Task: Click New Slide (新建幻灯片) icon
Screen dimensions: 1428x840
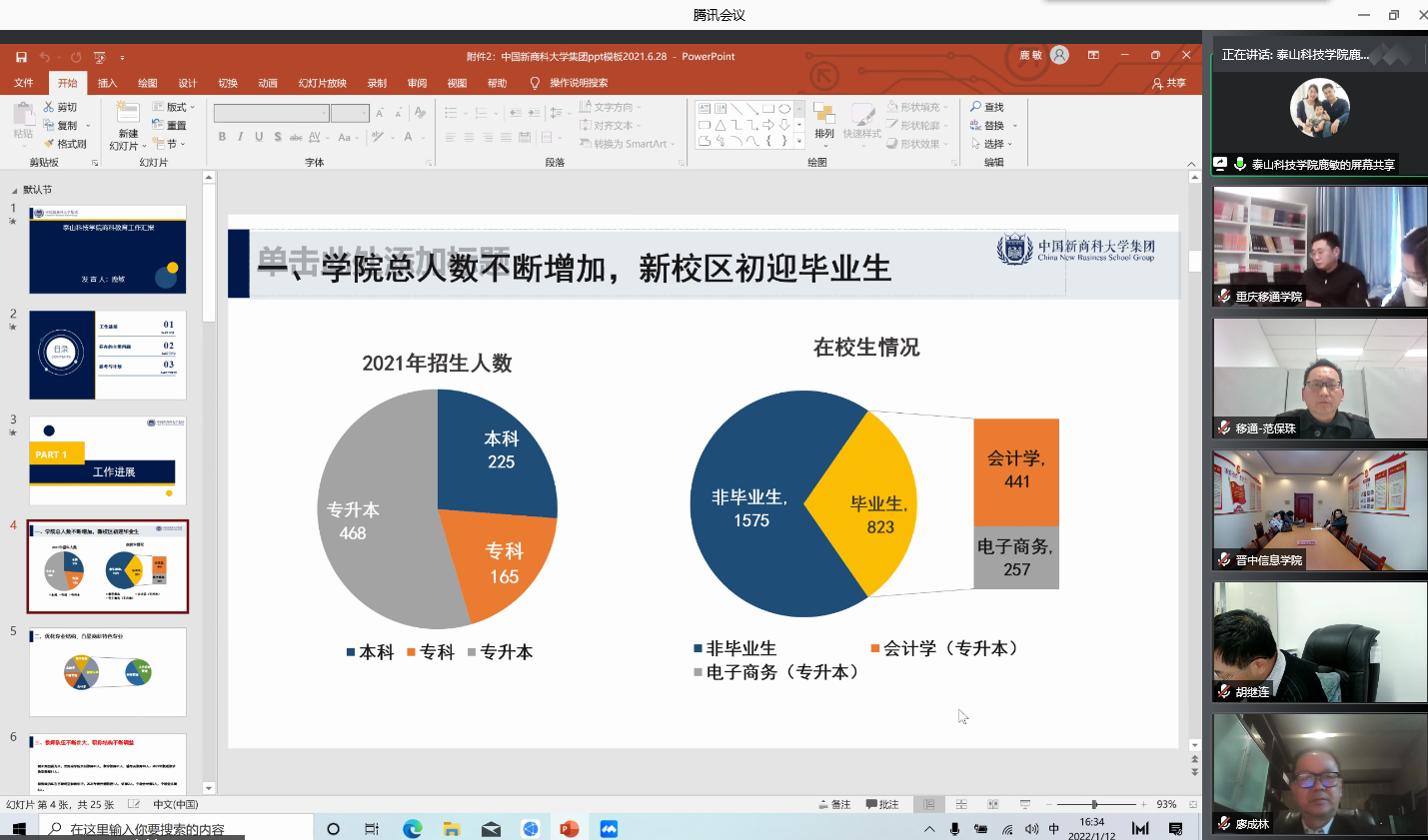Action: point(128,113)
